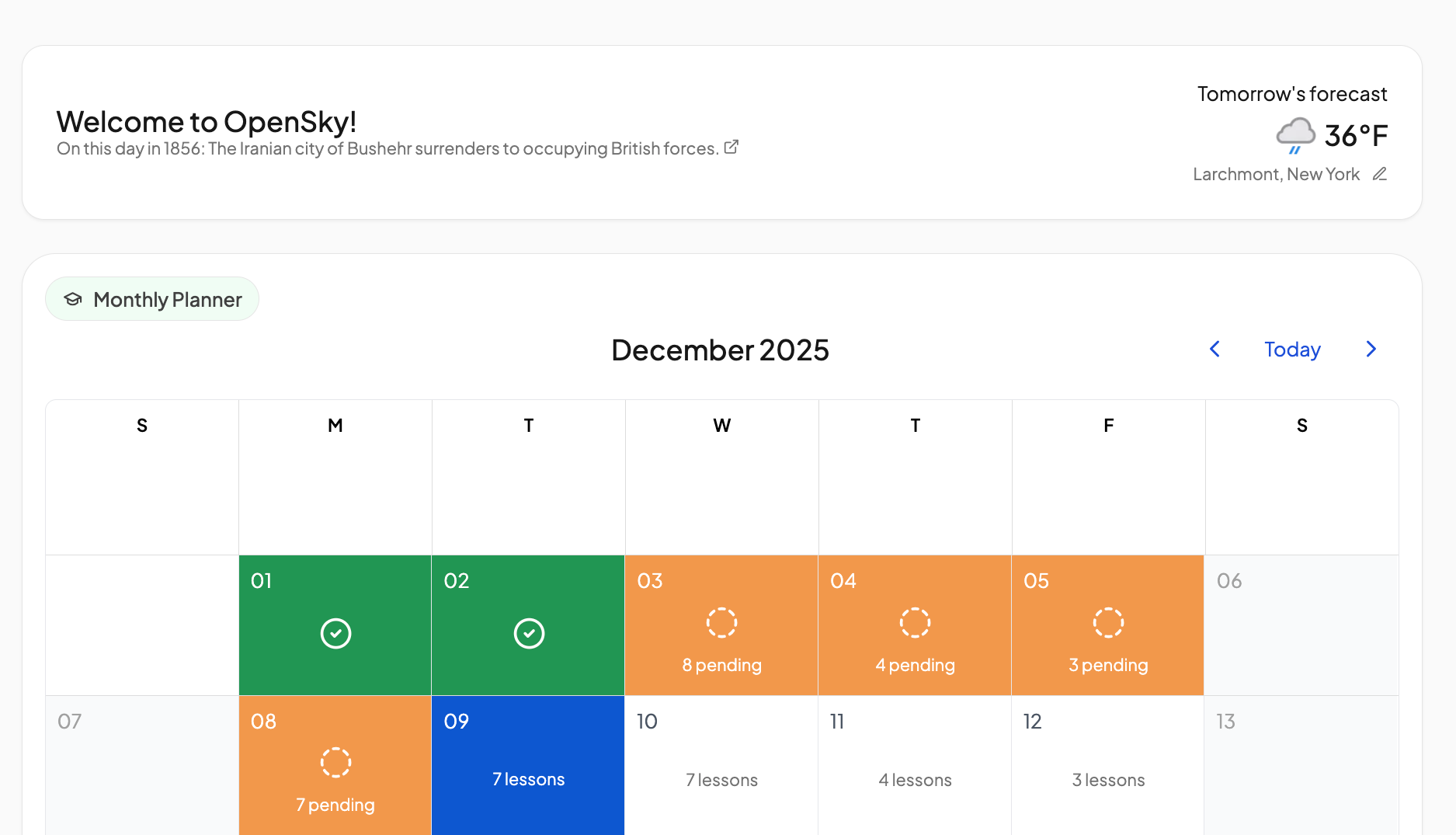Click the dashed pending circle on December 05
This screenshot has height=835, width=1456.
(1108, 623)
